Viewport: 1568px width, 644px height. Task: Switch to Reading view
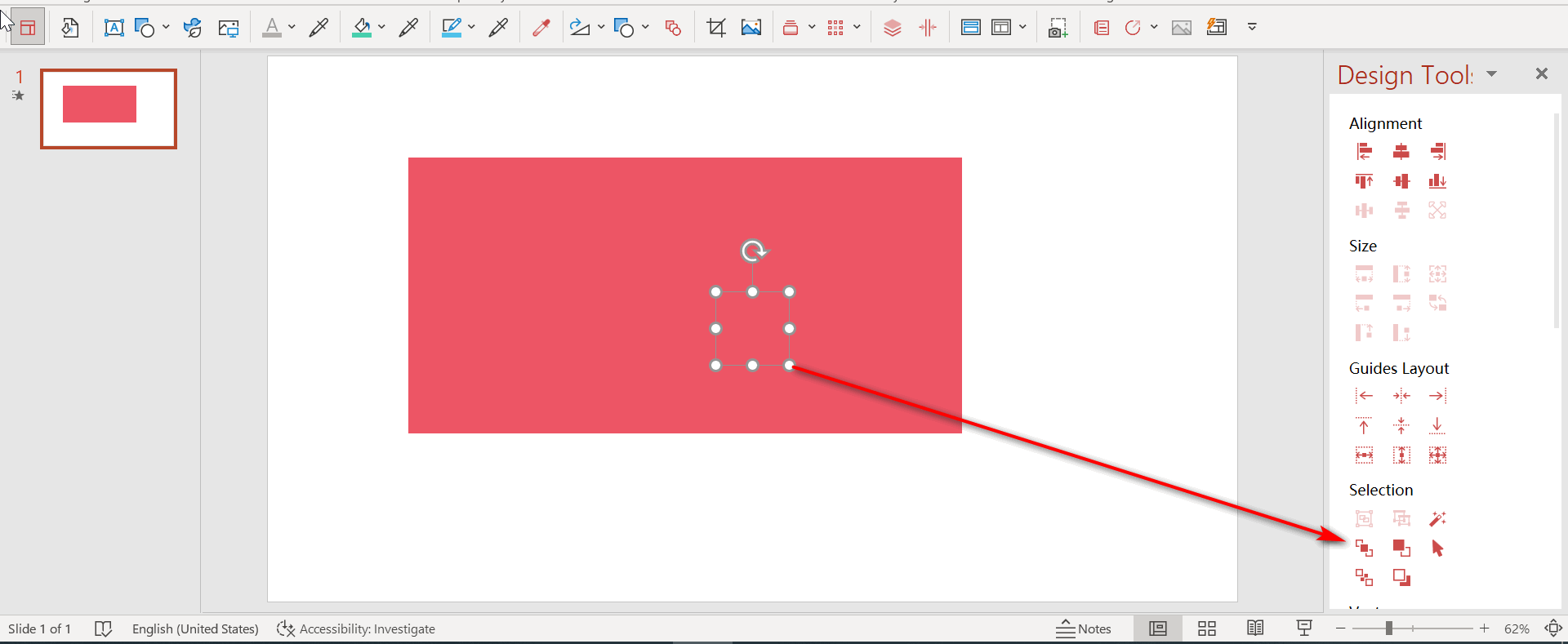[x=1255, y=628]
